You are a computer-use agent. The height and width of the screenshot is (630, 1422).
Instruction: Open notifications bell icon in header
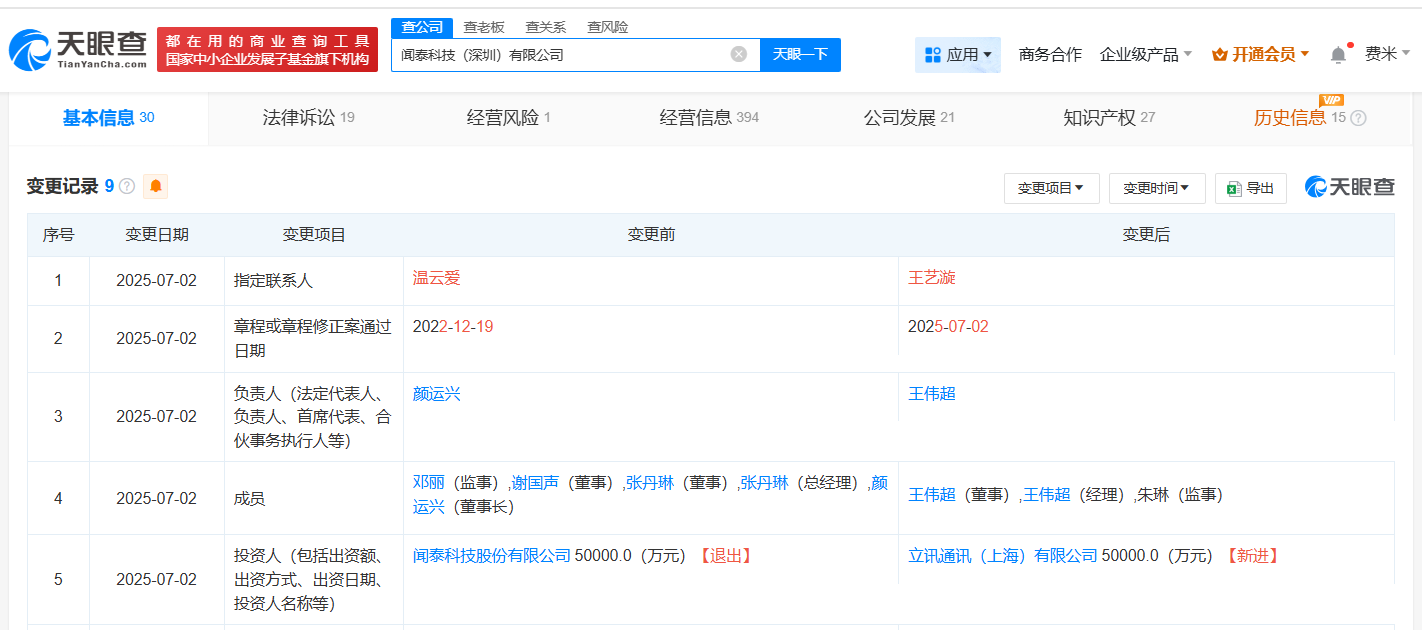pyautogui.click(x=1338, y=54)
